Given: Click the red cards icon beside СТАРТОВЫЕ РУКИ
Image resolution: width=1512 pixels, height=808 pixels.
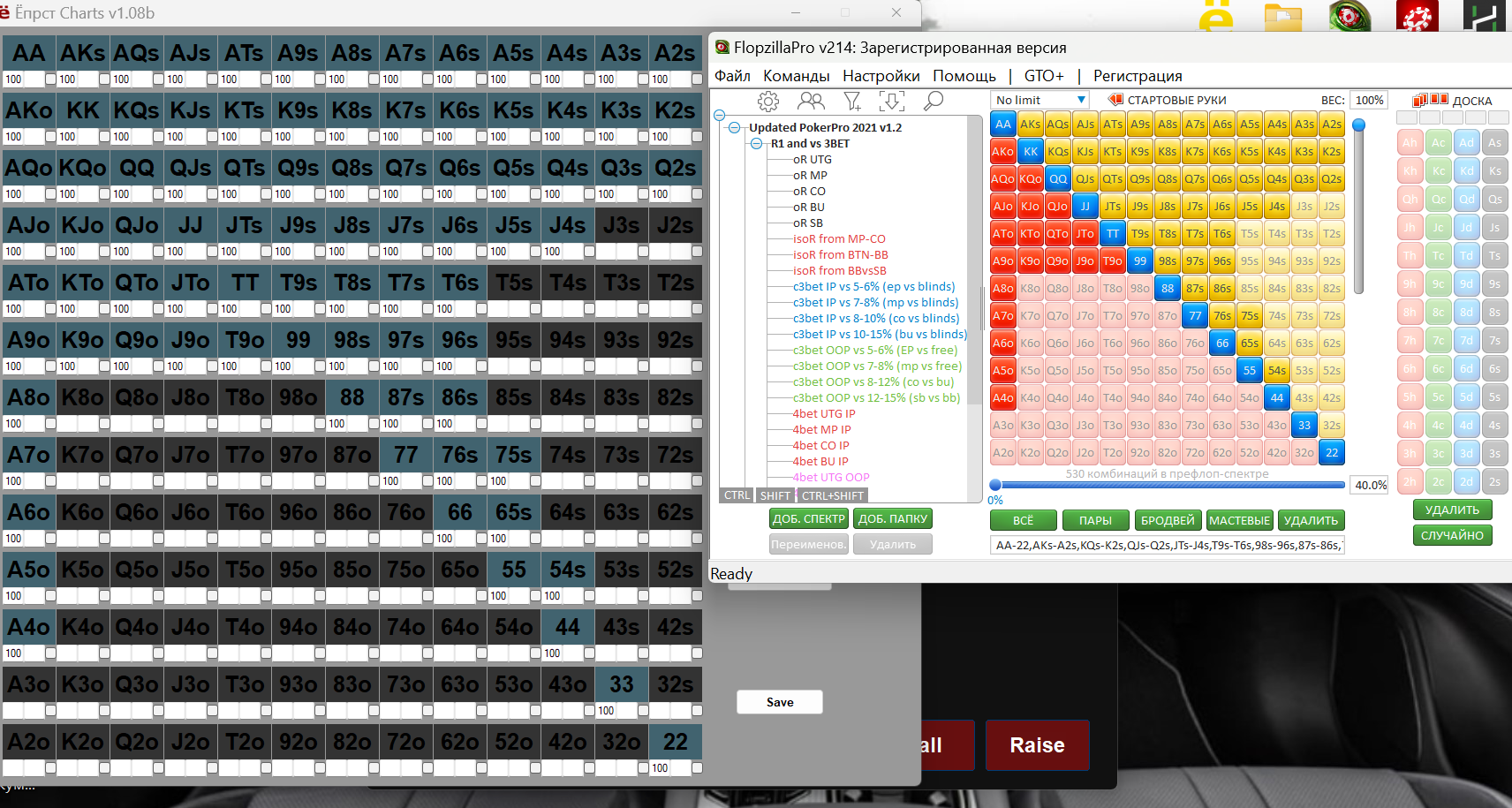Looking at the screenshot, I should pos(1115,100).
